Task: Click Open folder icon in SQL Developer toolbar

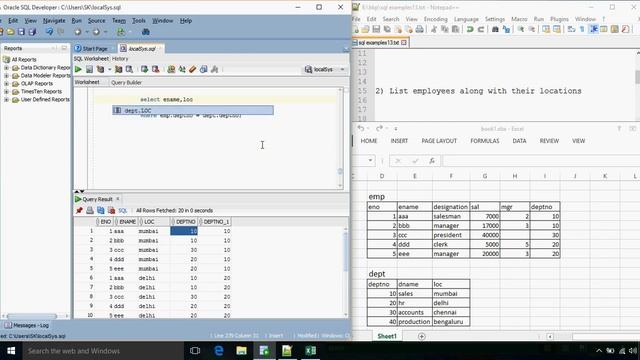Action: 10,31
